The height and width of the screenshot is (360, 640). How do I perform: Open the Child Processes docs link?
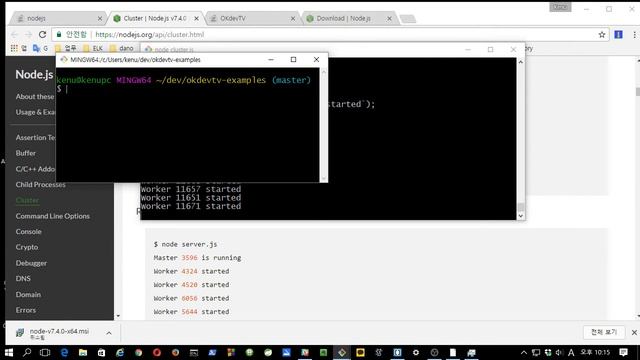coord(40,184)
